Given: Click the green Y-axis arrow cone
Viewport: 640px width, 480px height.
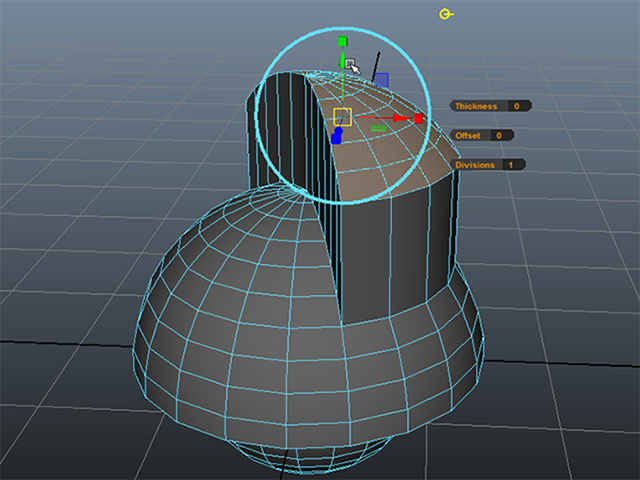Looking at the screenshot, I should 342,60.
